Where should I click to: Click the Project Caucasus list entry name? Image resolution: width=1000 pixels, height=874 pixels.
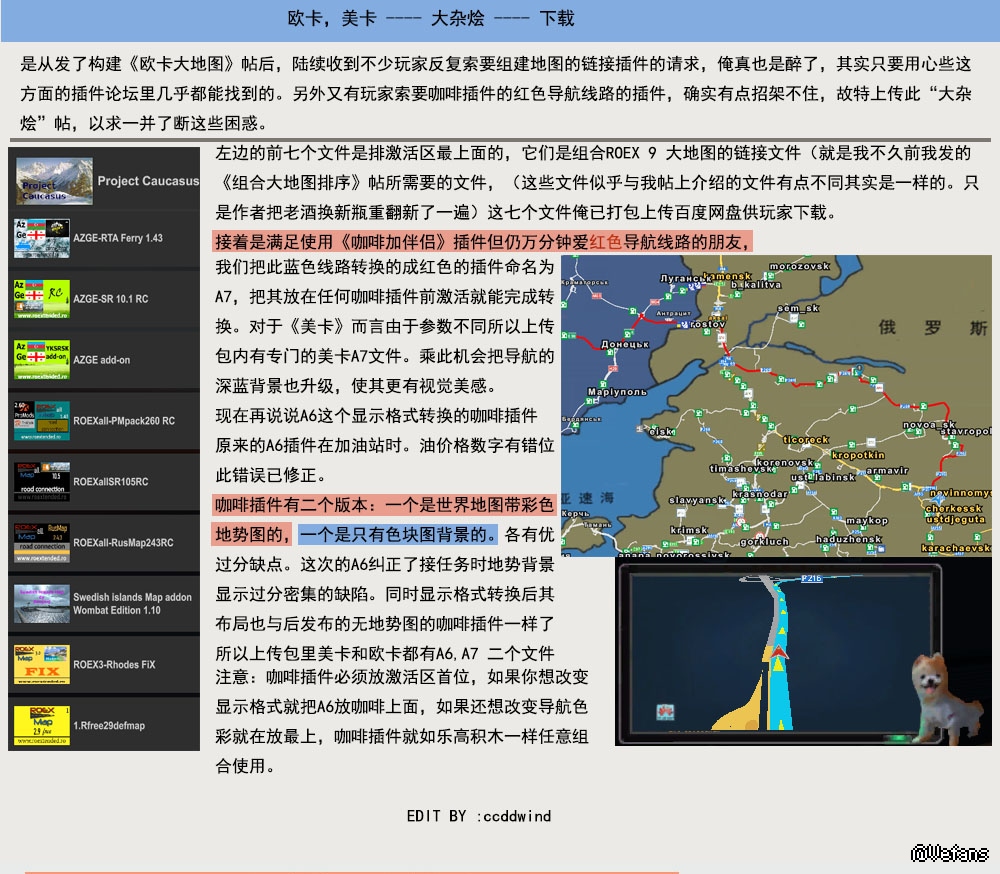(148, 181)
